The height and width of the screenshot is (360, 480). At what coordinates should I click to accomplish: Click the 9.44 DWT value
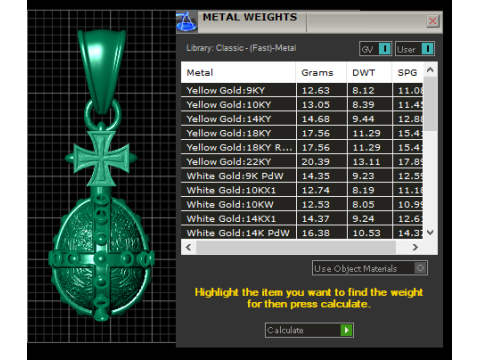(x=363, y=119)
